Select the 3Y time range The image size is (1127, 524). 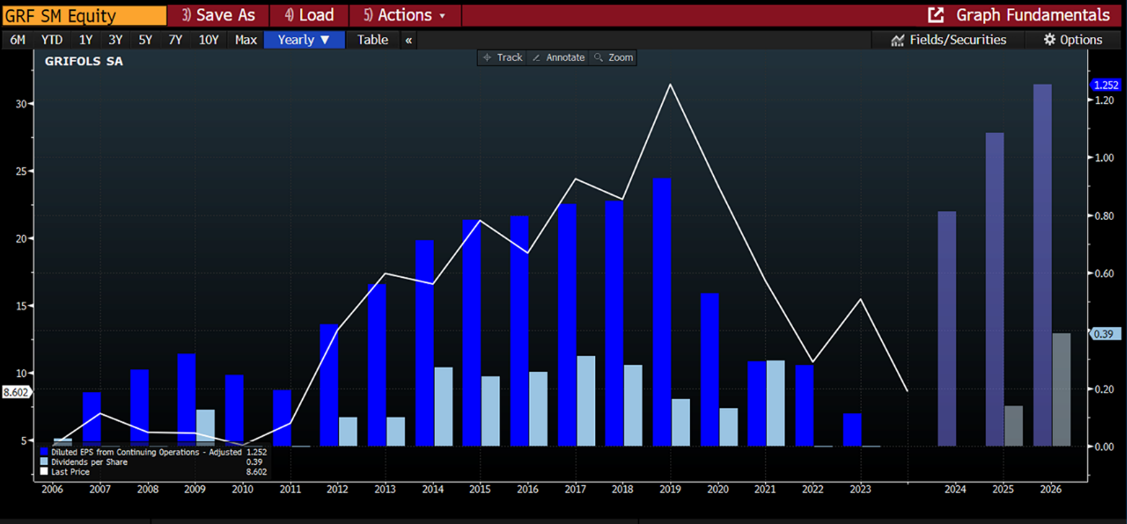[x=115, y=40]
